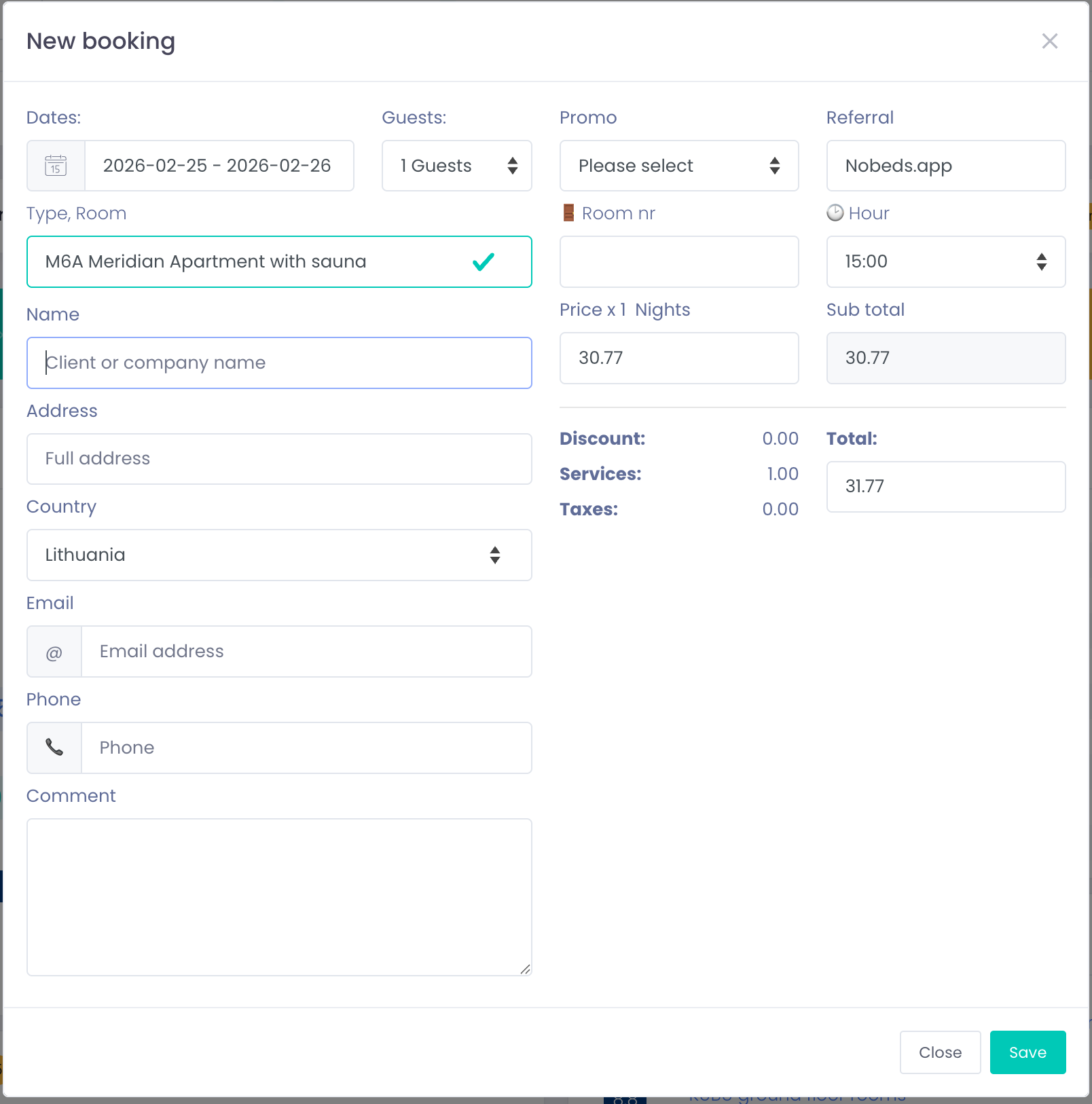Screen dimensions: 1092x1104
Task: Click the @ icon in the Email field
Action: pos(54,651)
